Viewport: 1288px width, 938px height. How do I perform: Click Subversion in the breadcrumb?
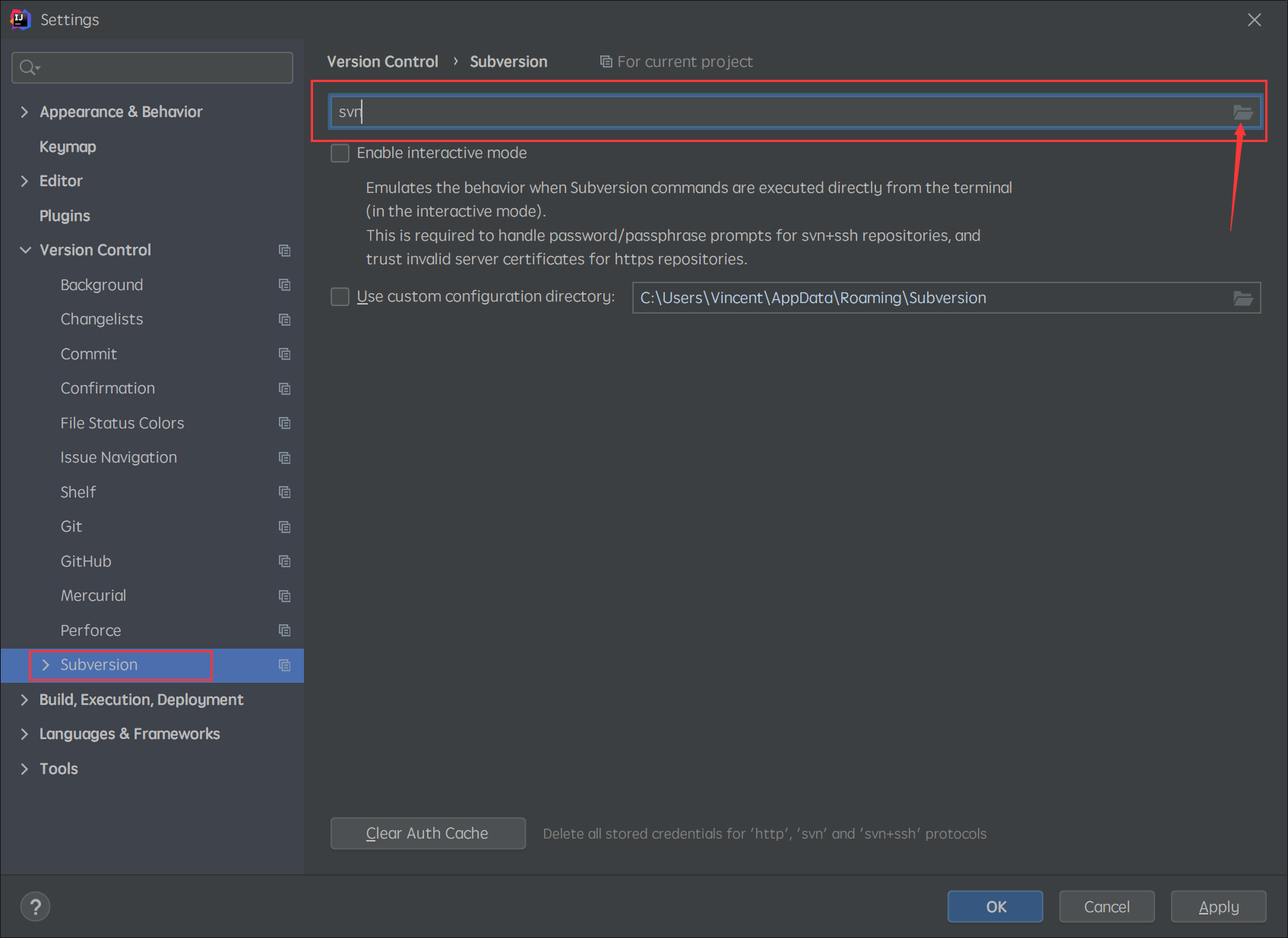coord(508,62)
